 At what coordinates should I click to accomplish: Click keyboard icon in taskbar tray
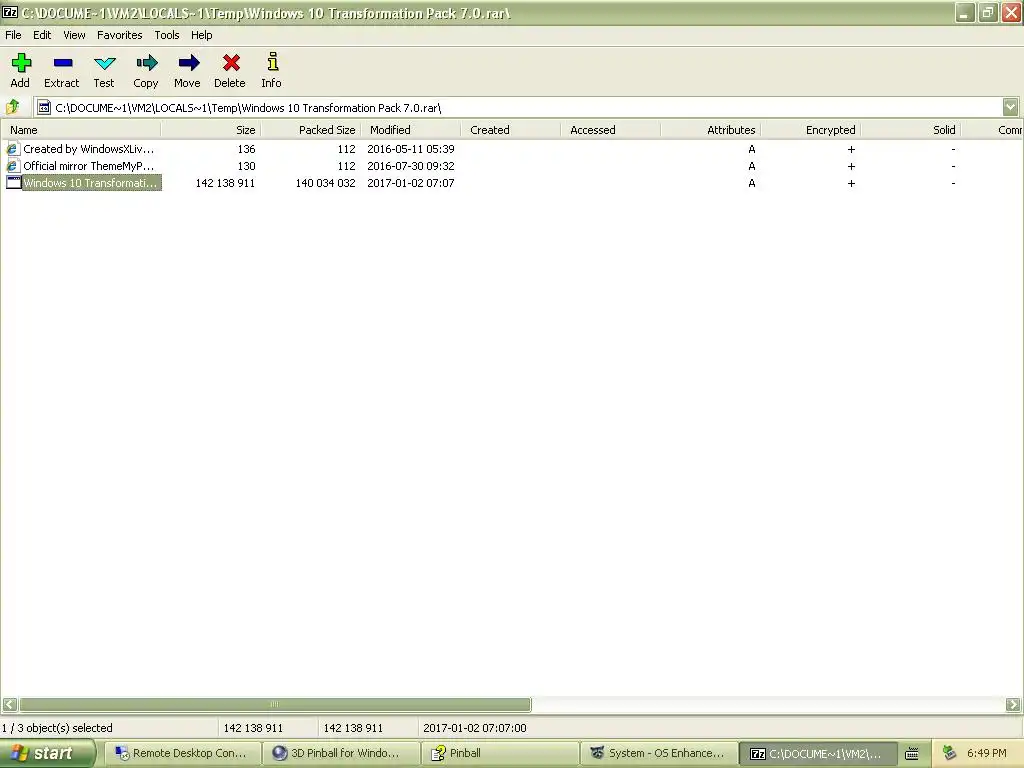(x=912, y=754)
